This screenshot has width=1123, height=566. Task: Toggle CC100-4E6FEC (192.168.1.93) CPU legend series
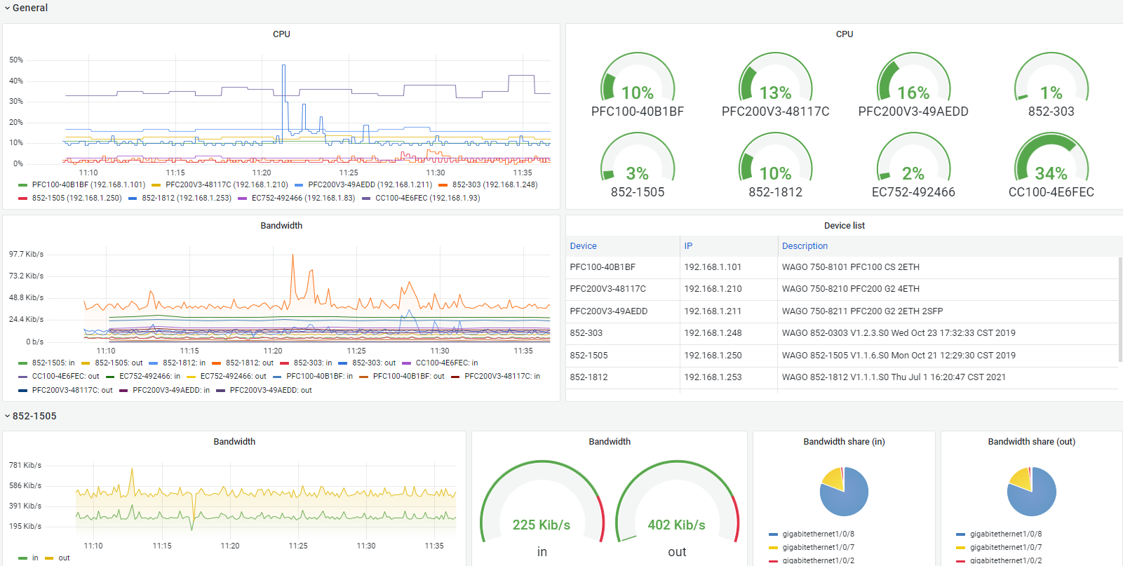coord(428,198)
